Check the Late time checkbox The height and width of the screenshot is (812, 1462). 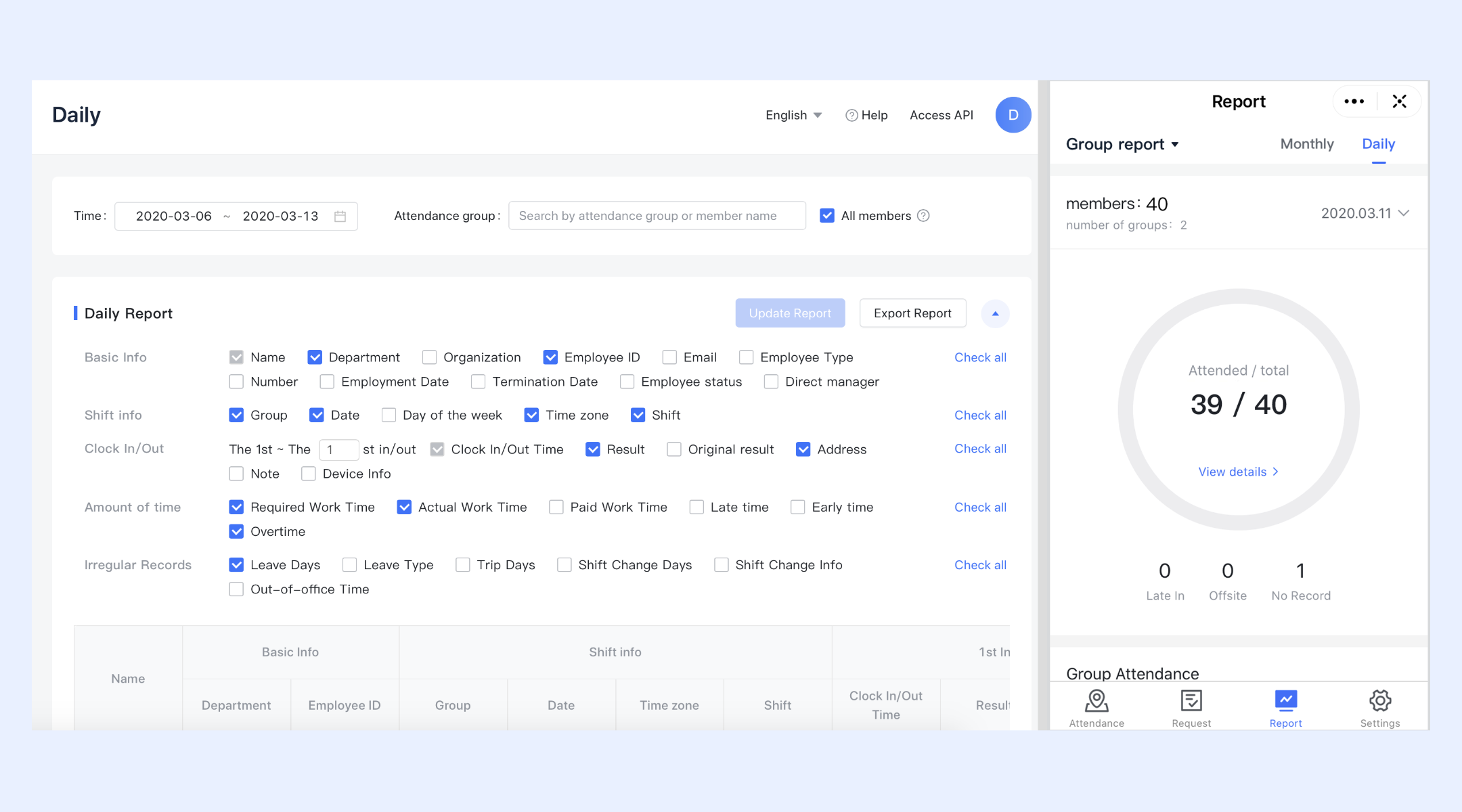[x=696, y=507]
